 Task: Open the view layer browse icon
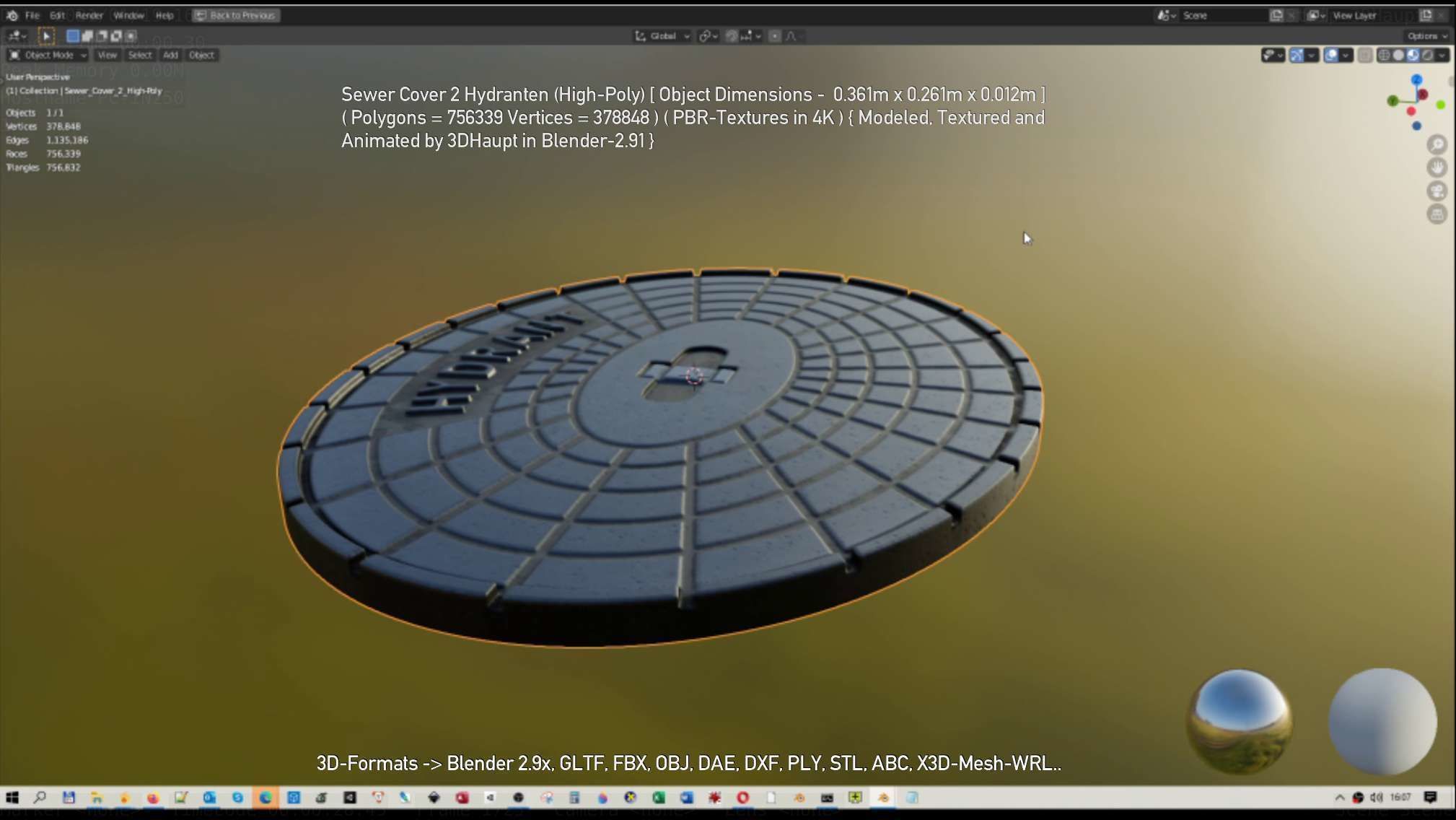(1316, 15)
